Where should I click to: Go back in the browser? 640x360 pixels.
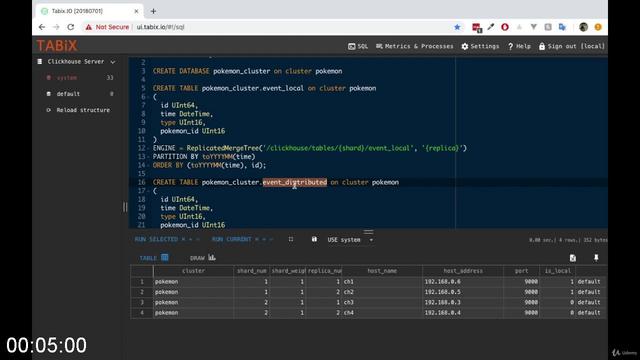(42, 27)
